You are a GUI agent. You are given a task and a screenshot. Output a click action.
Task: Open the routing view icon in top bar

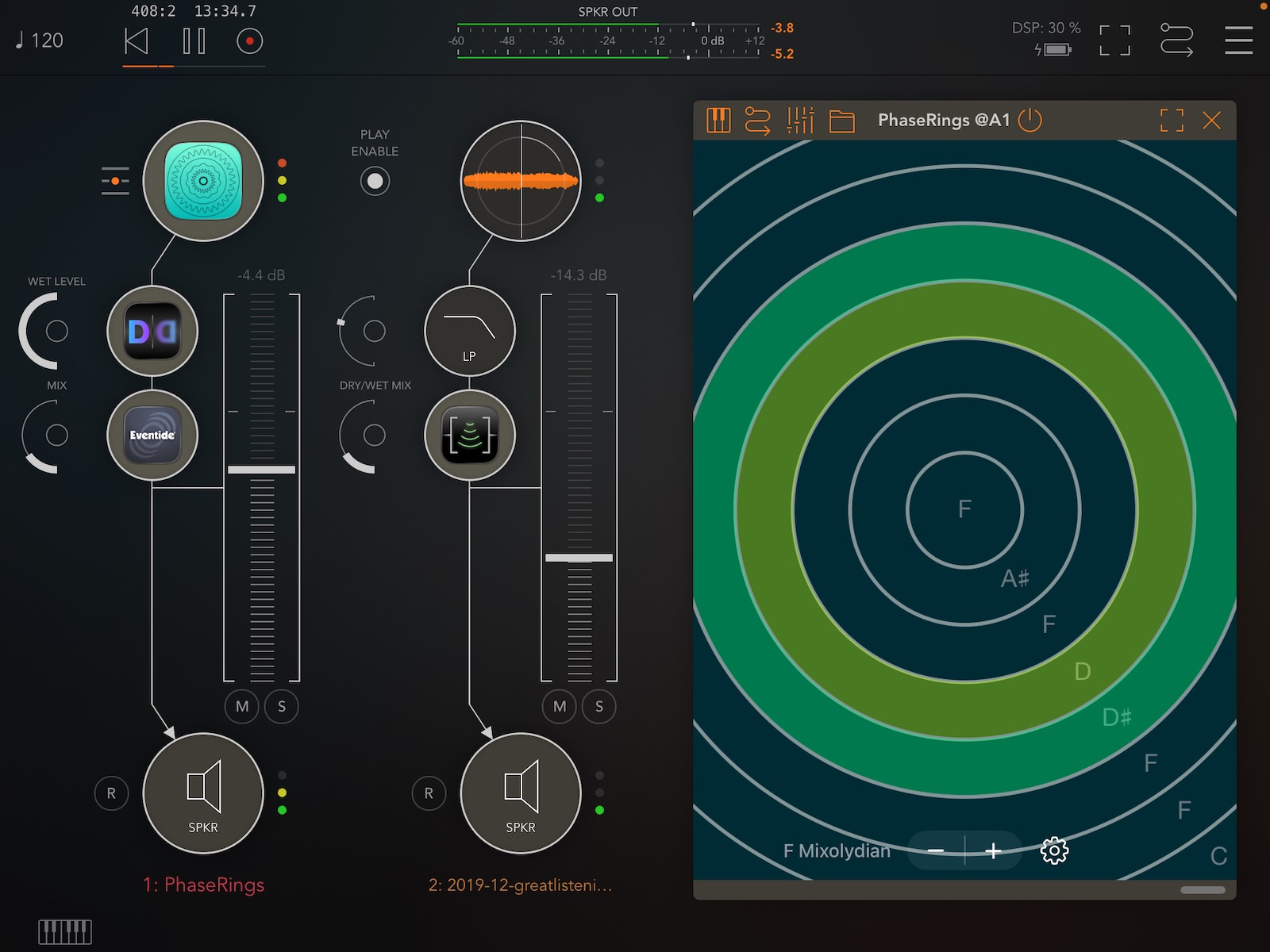click(1176, 40)
